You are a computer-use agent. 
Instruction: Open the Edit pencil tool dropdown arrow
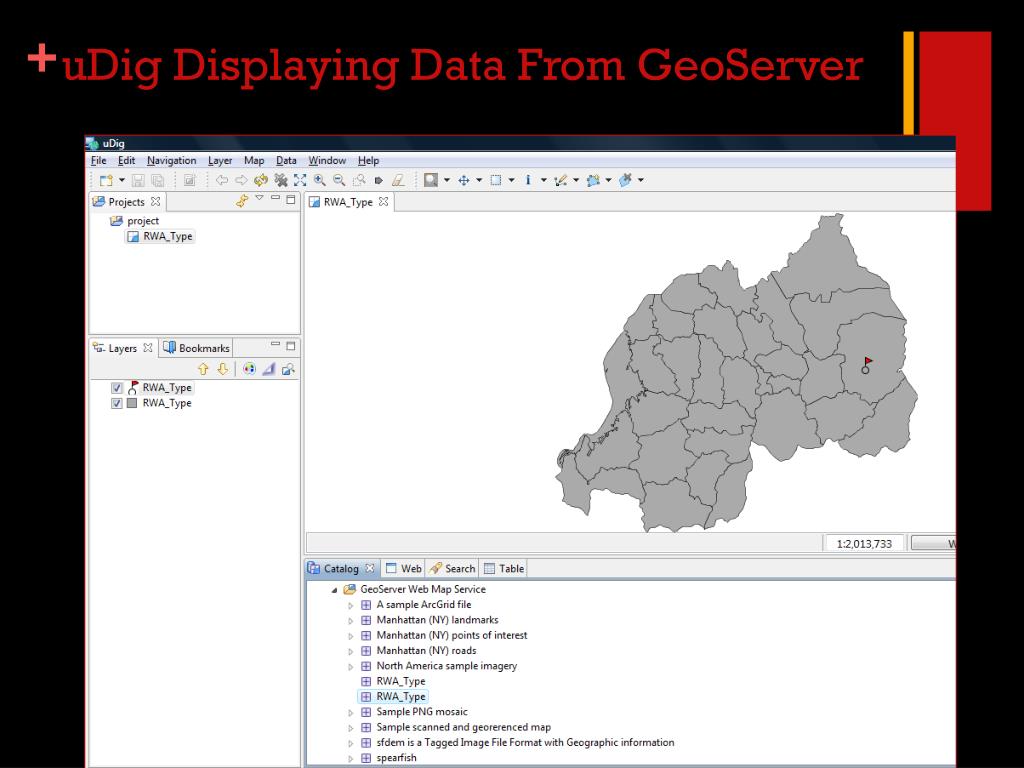576,180
